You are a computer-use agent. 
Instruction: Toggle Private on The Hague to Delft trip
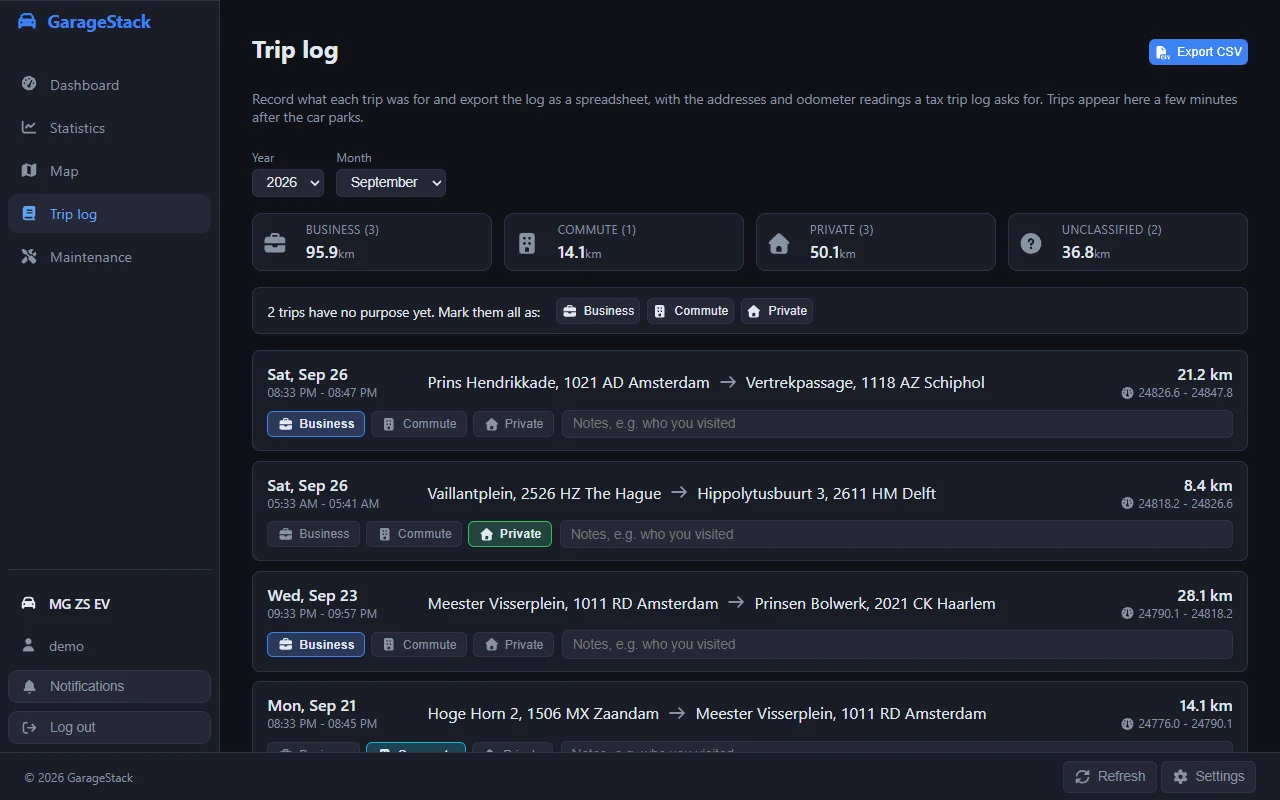(510, 534)
